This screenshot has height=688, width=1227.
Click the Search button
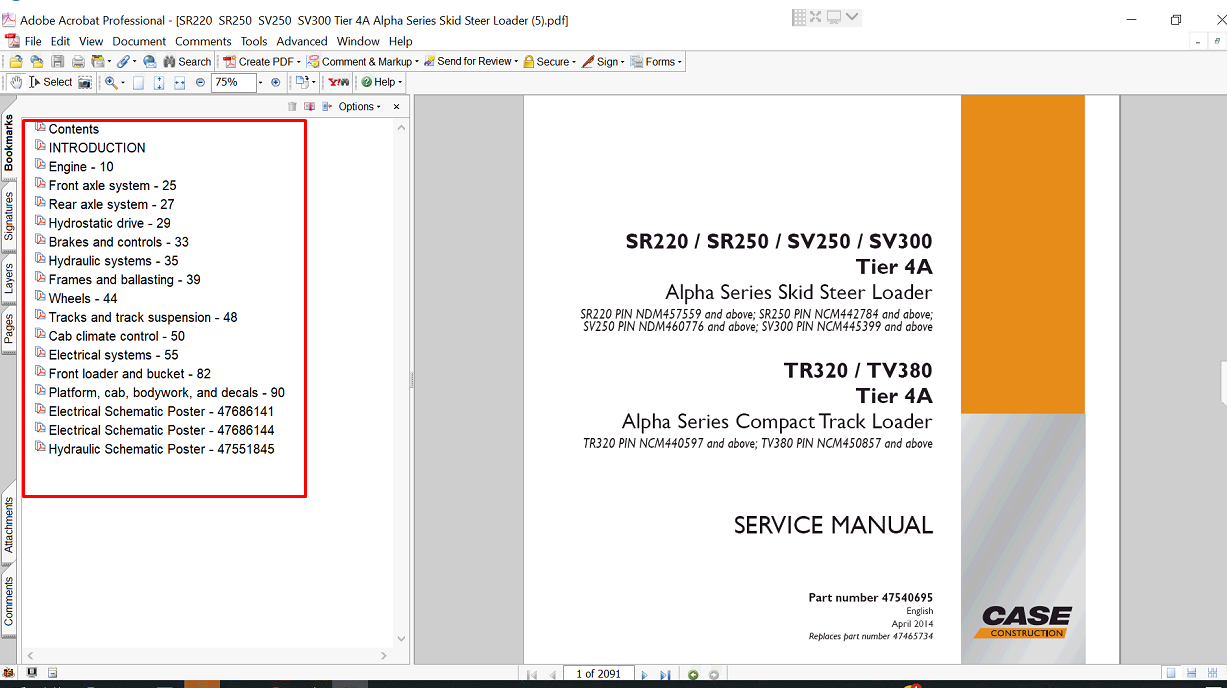(187, 62)
